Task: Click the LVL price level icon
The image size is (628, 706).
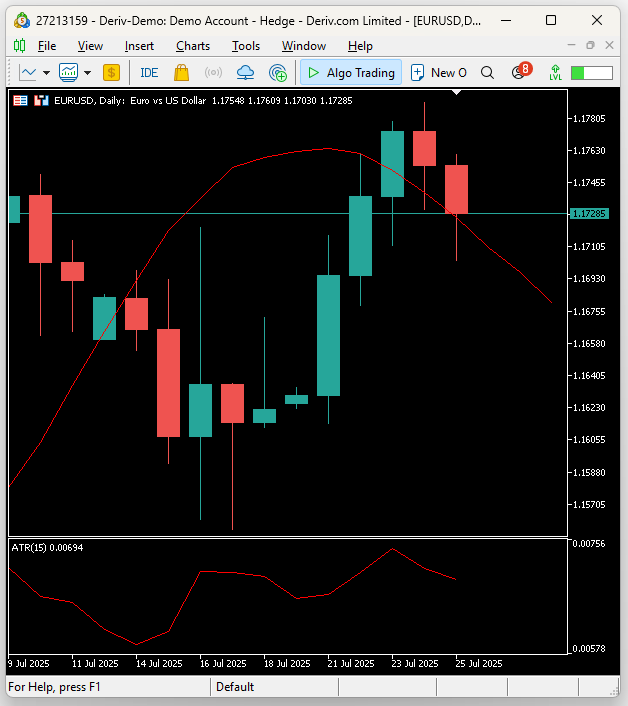Action: click(x=556, y=72)
